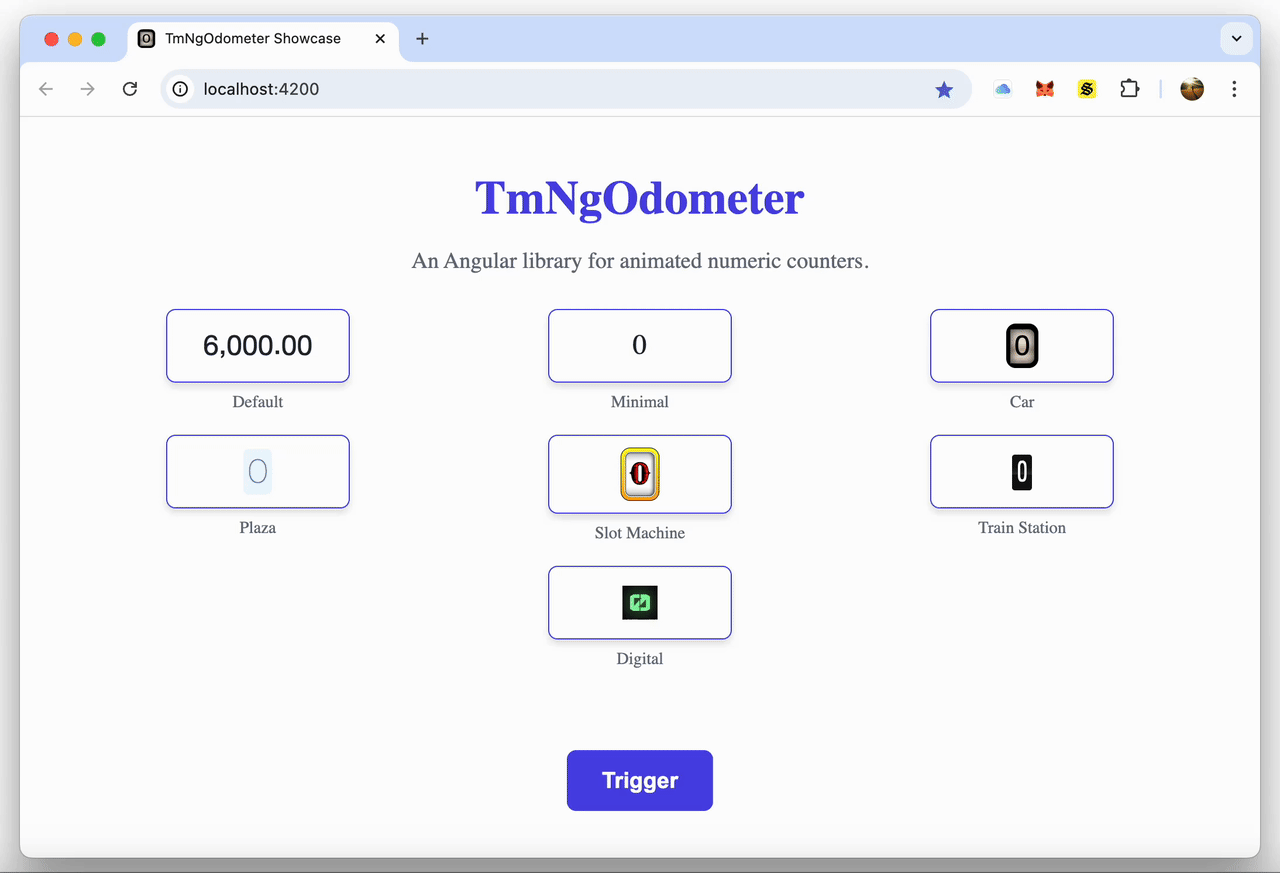Open the Extensions puzzle-piece menu
The width and height of the screenshot is (1280, 873).
click(x=1129, y=89)
